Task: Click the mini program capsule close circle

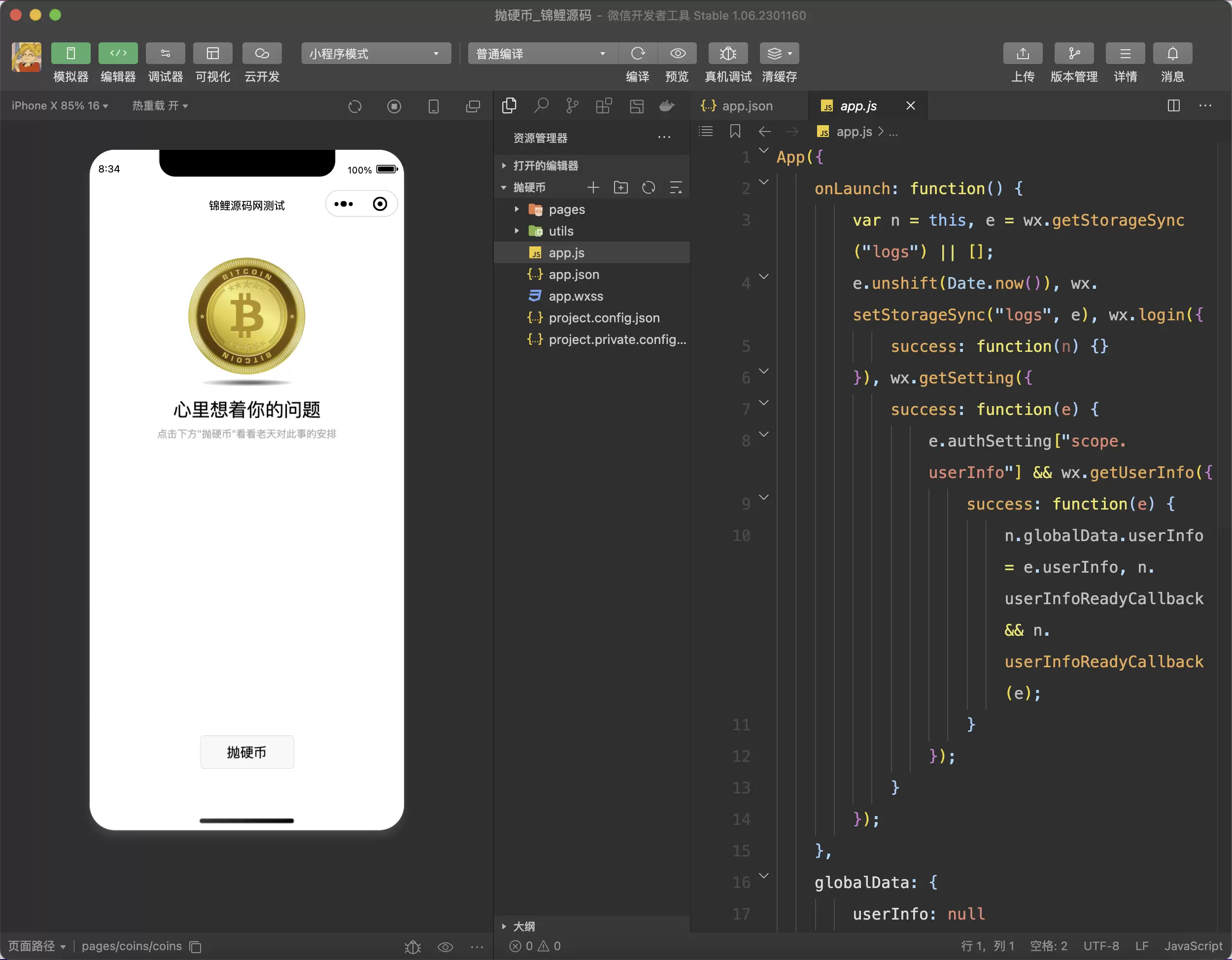Action: coord(380,204)
